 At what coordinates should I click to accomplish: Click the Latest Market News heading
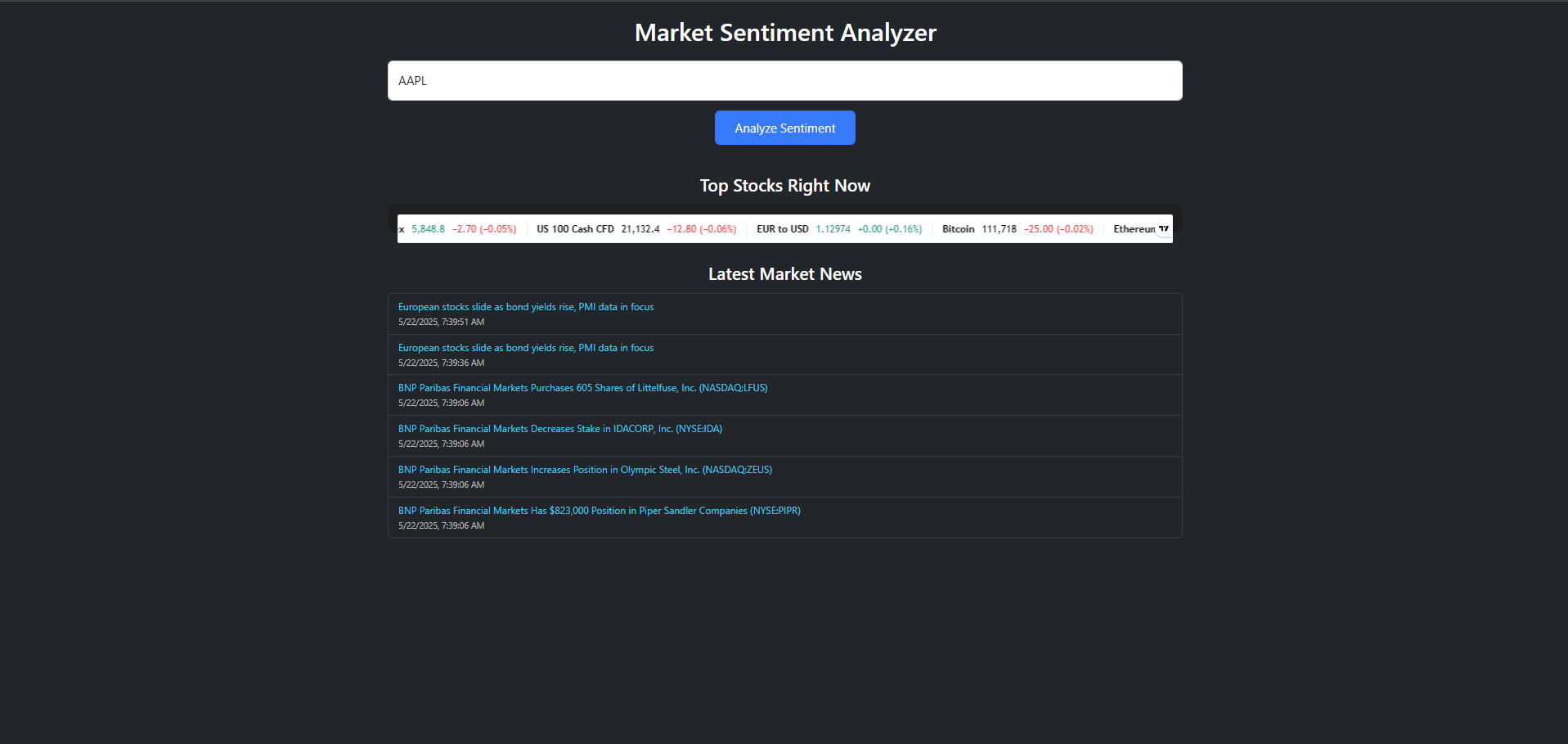tap(785, 274)
